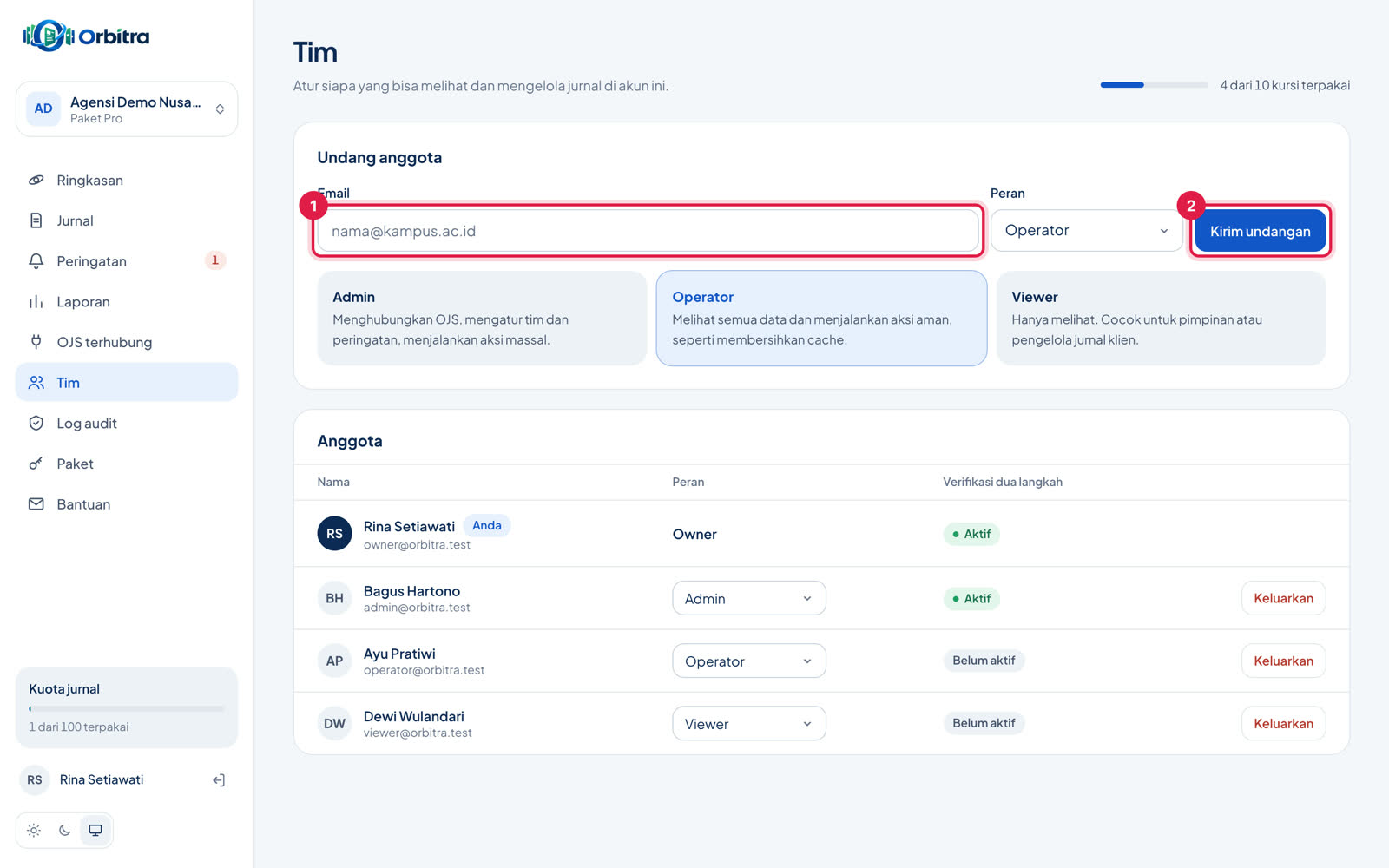This screenshot has height=868, width=1389.
Task: Click the Jurnal document icon
Action: pos(36,220)
